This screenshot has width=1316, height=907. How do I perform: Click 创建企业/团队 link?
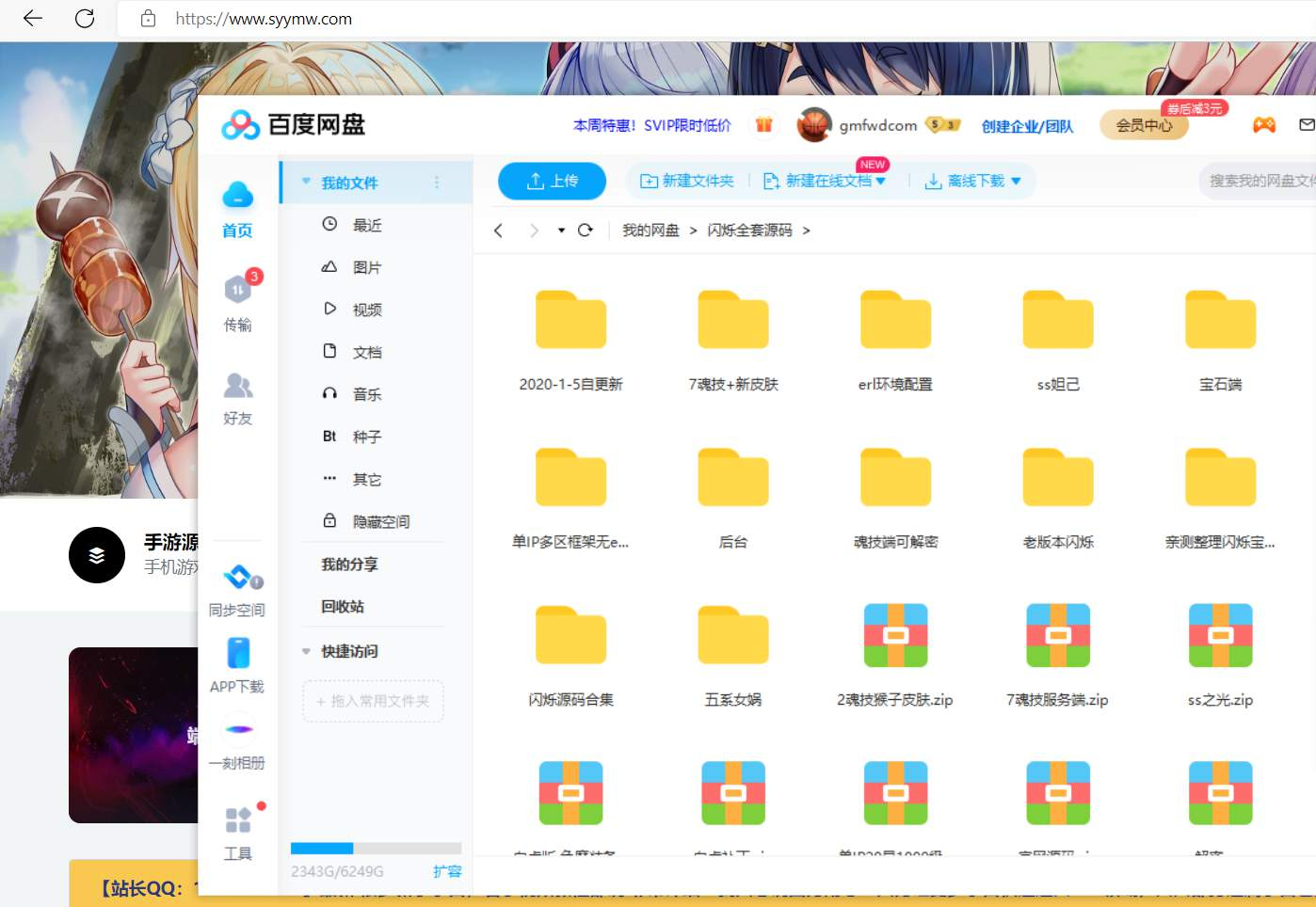pos(1027,126)
